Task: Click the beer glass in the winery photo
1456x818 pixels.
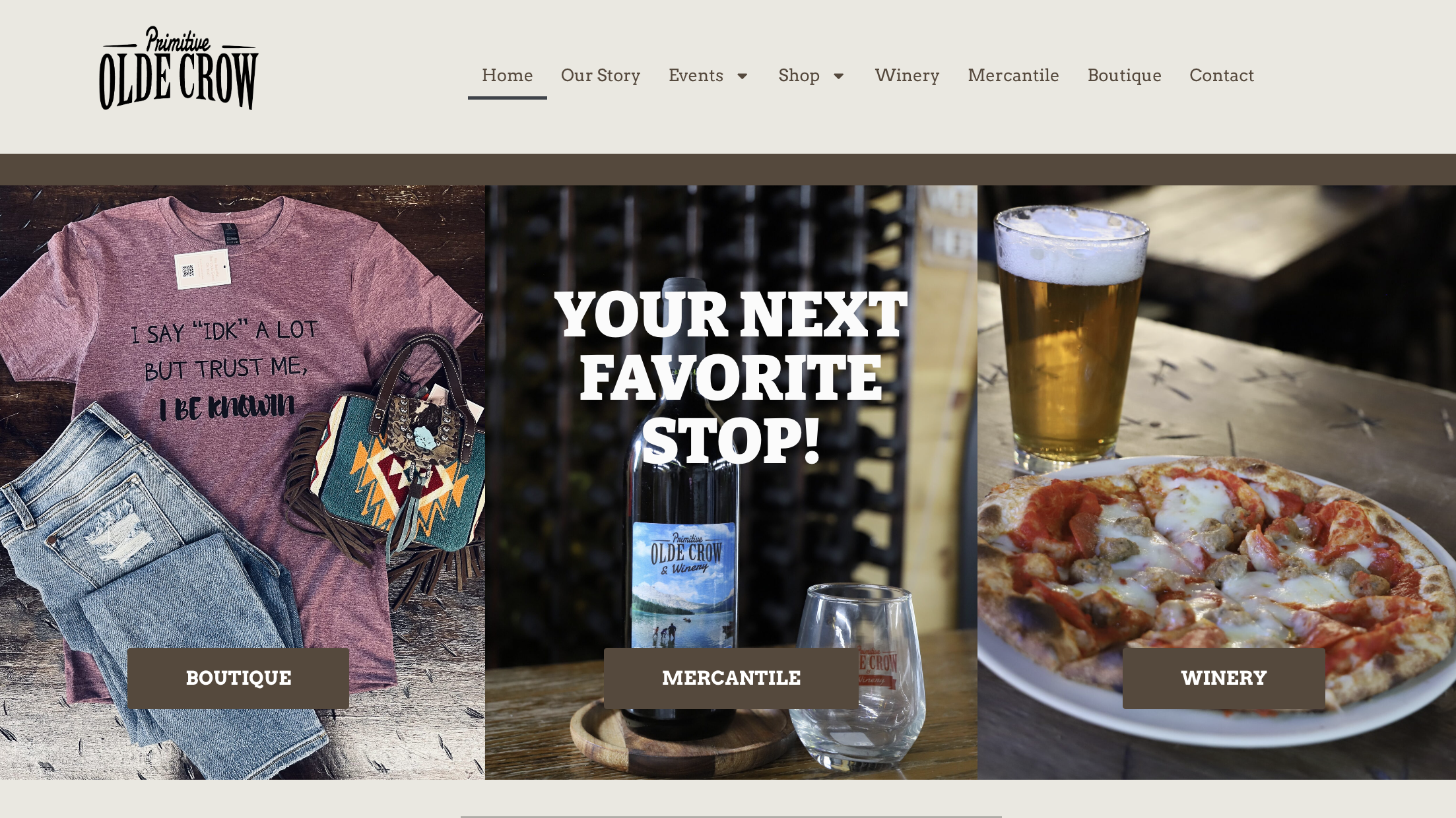Action: [1069, 333]
